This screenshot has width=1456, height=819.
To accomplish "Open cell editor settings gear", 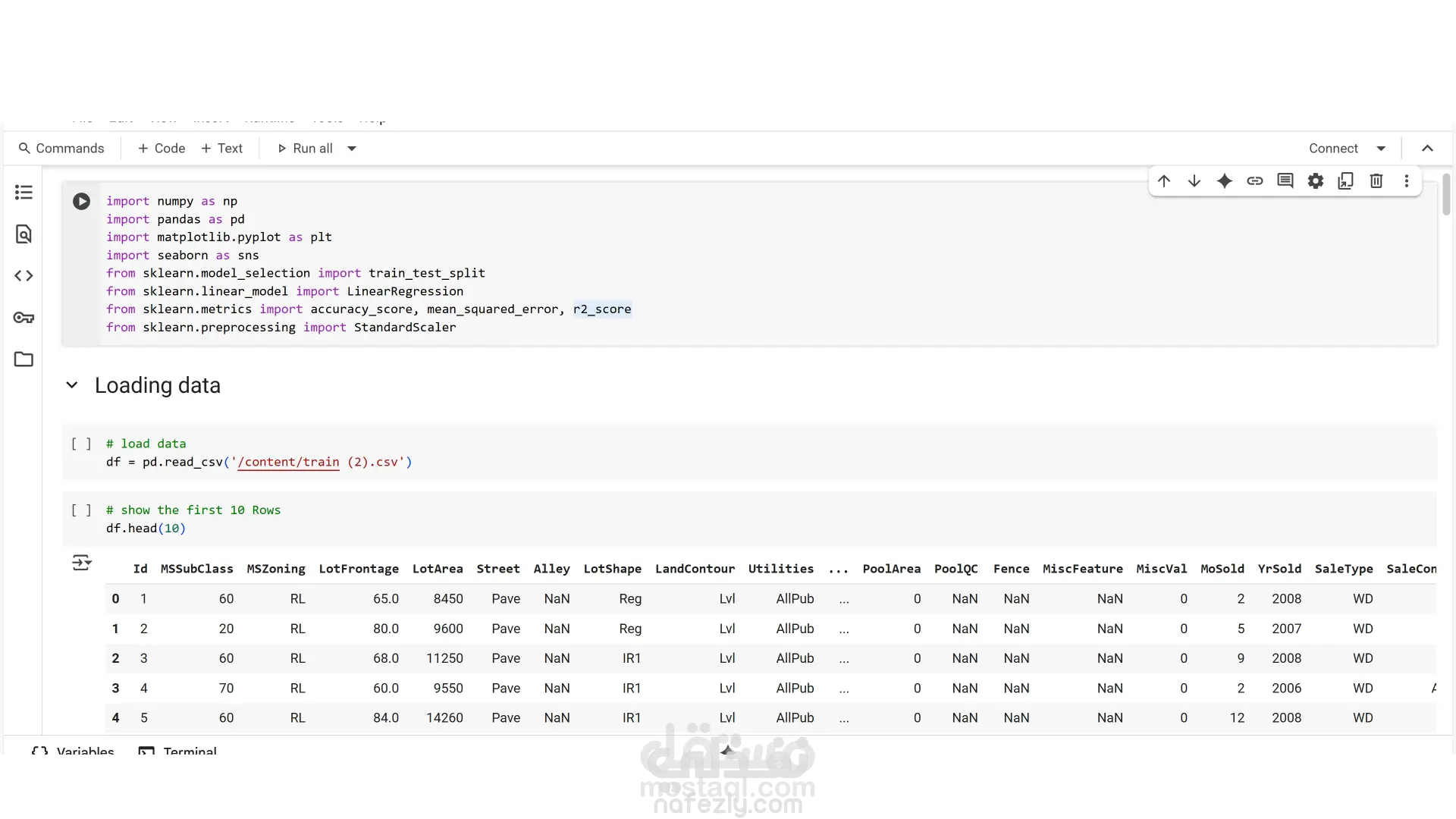I will click(1316, 181).
